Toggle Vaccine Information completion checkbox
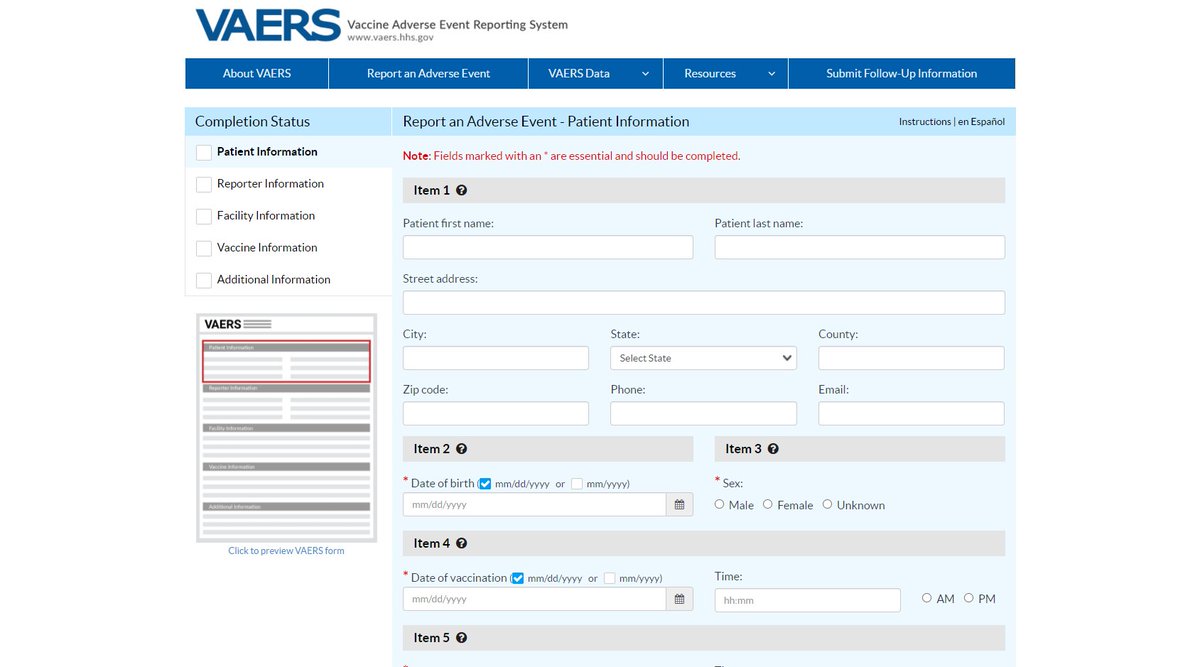 tap(204, 248)
